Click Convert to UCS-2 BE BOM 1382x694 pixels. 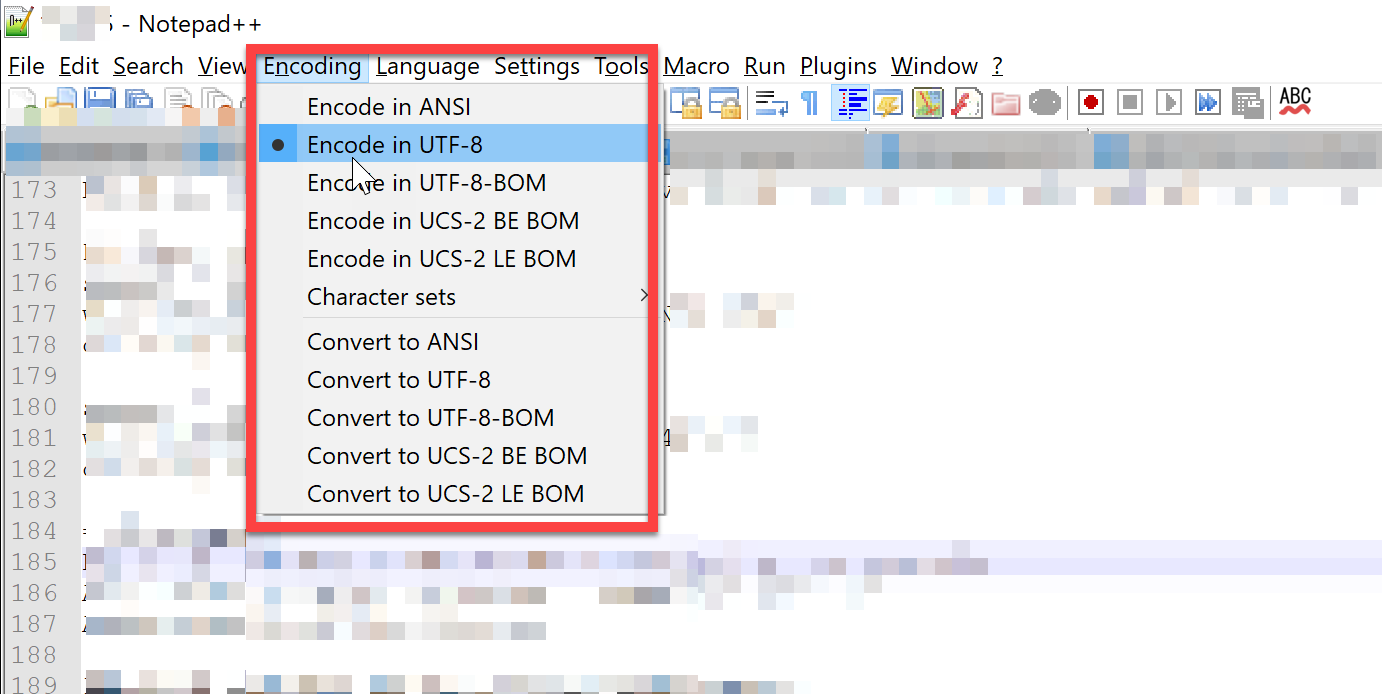pyautogui.click(x=453, y=456)
